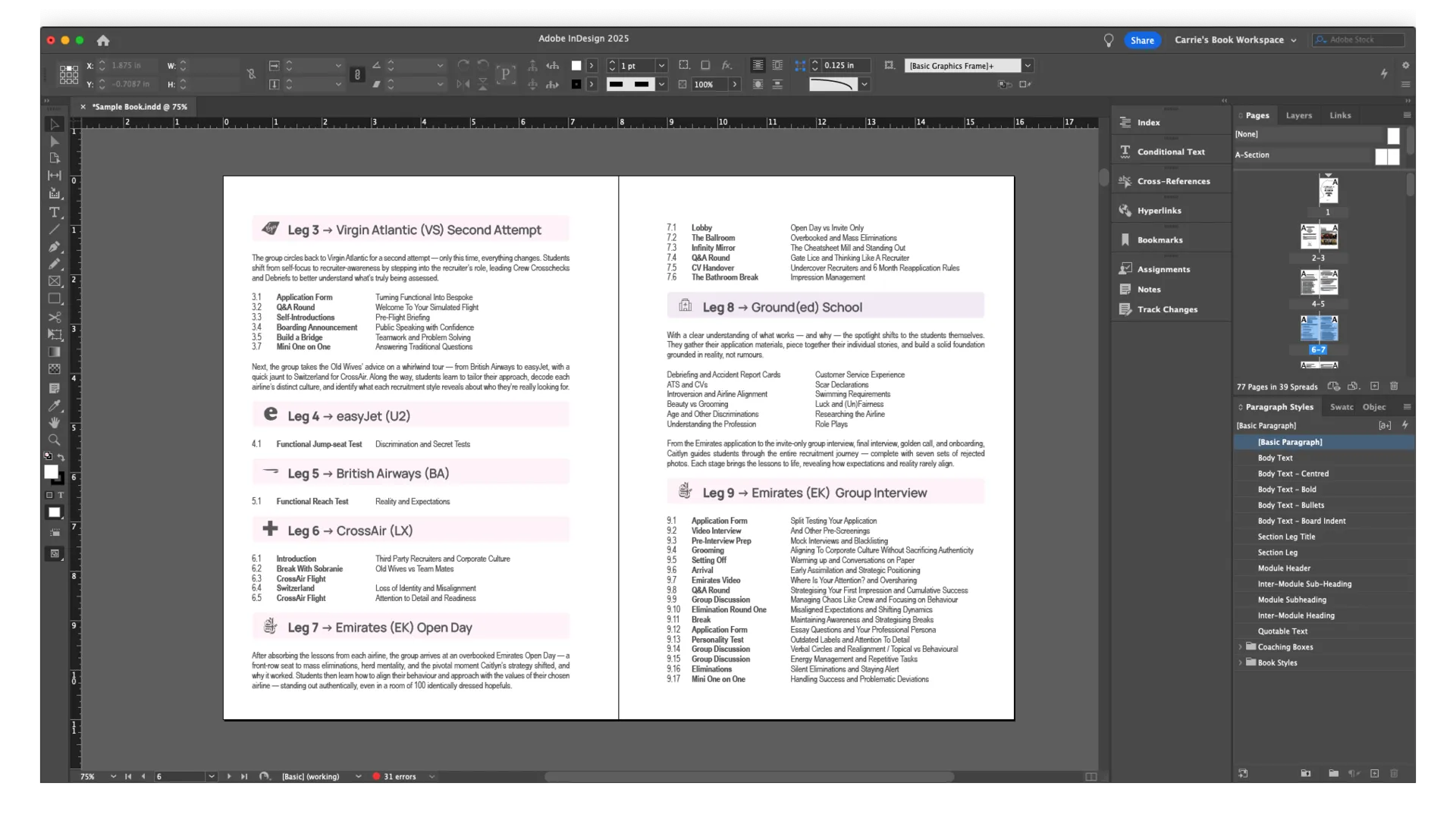The height and width of the screenshot is (836, 1456).
Task: Click the Home icon in title bar
Action: coord(103,40)
